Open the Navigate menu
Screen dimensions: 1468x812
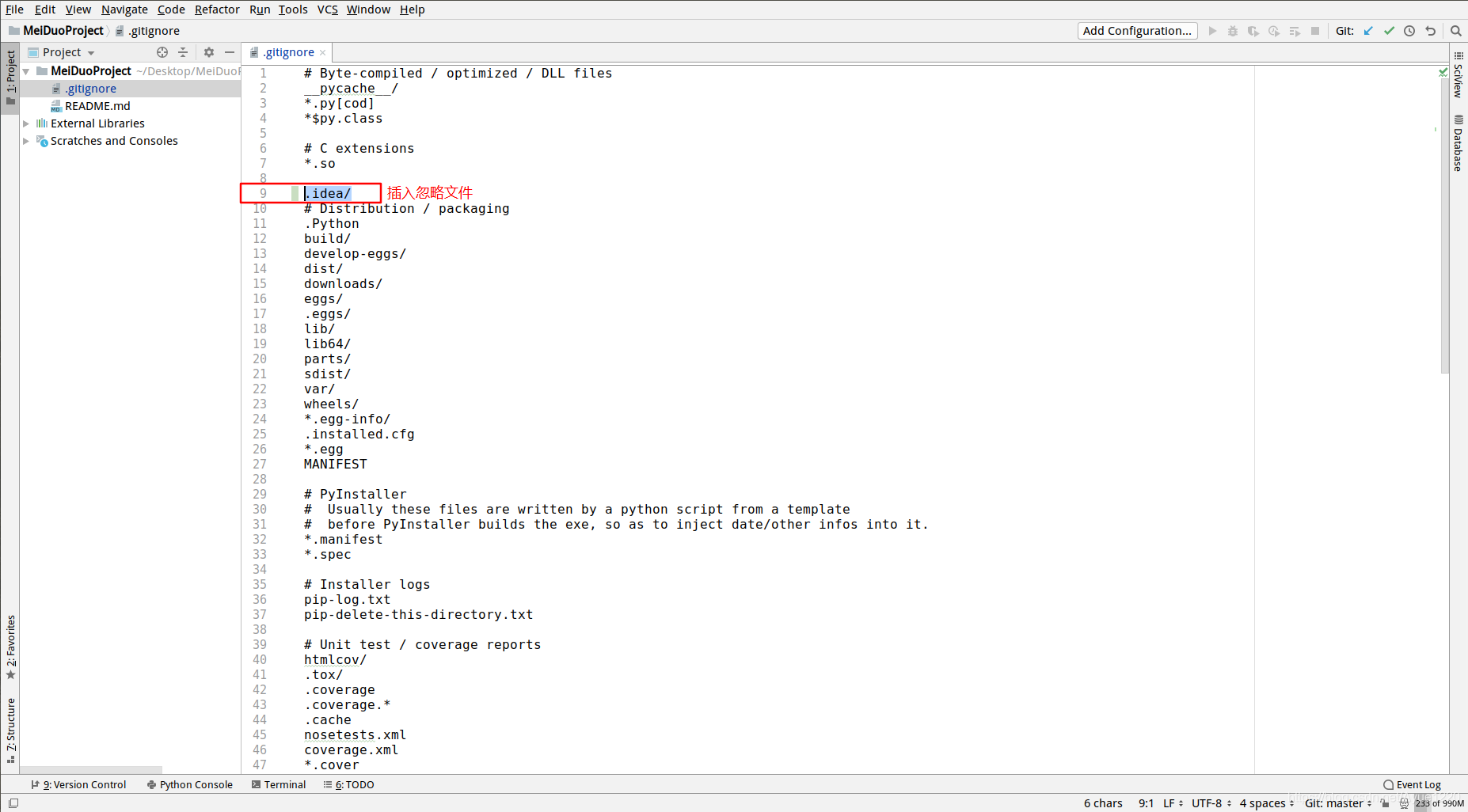124,9
